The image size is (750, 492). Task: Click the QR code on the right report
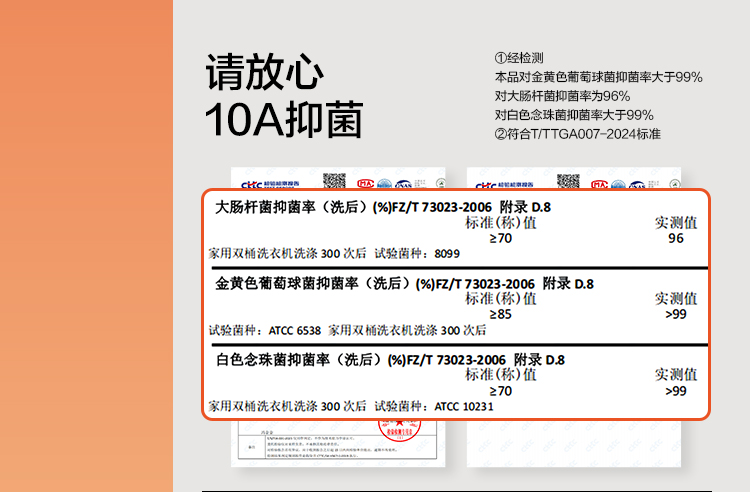[568, 181]
